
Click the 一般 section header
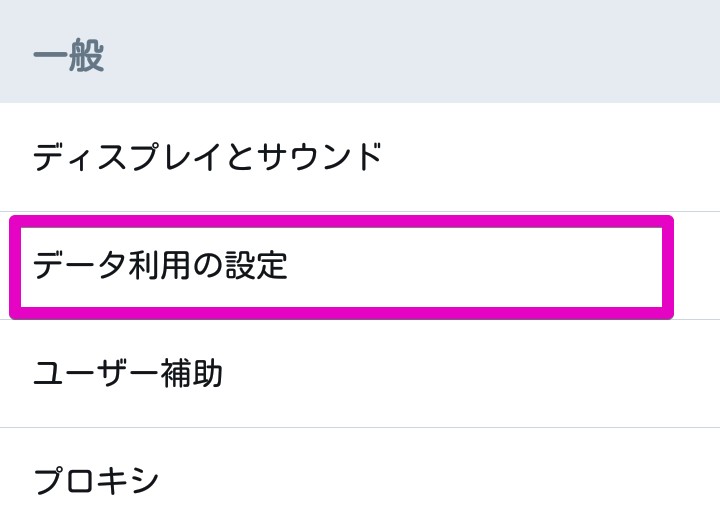[x=68, y=56]
